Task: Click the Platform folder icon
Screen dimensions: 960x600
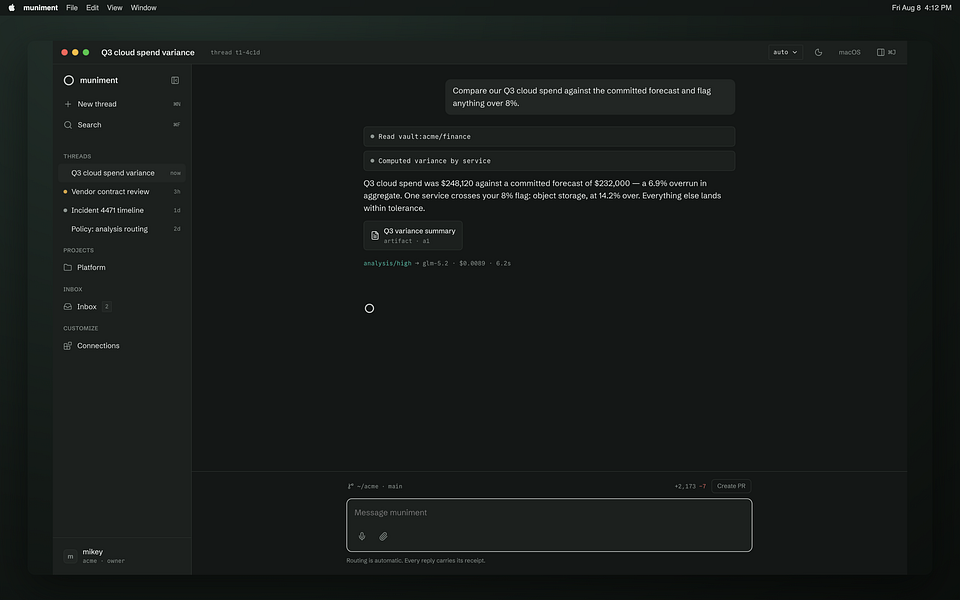Action: [68, 268]
